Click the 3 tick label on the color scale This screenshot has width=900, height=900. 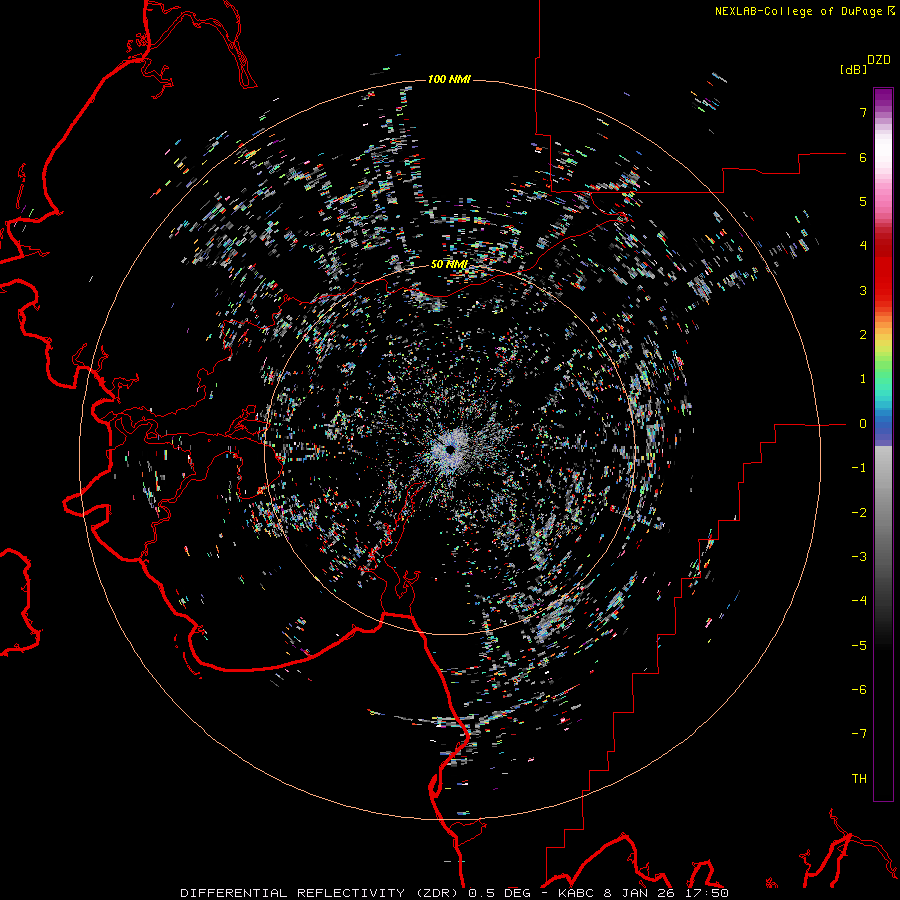(863, 290)
